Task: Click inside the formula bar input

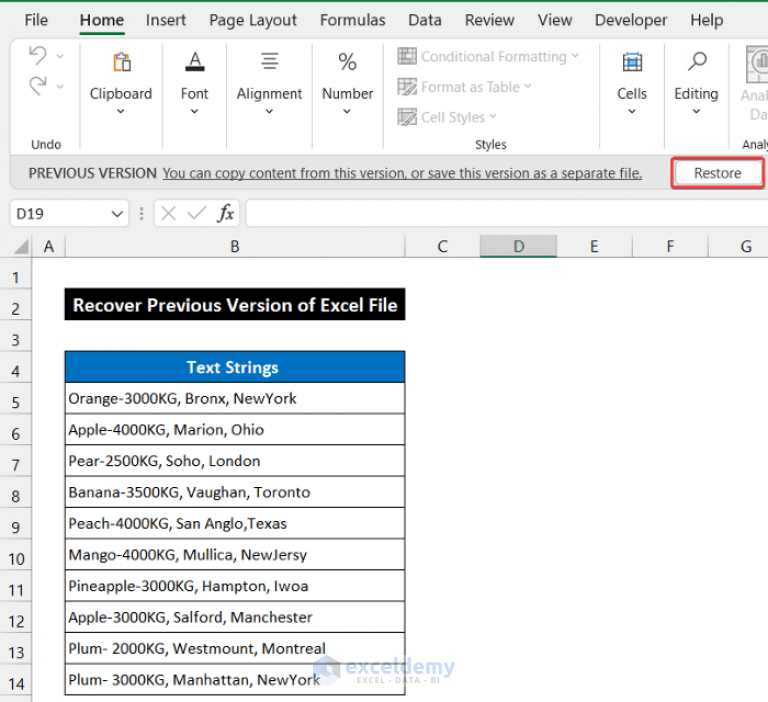Action: (506, 214)
